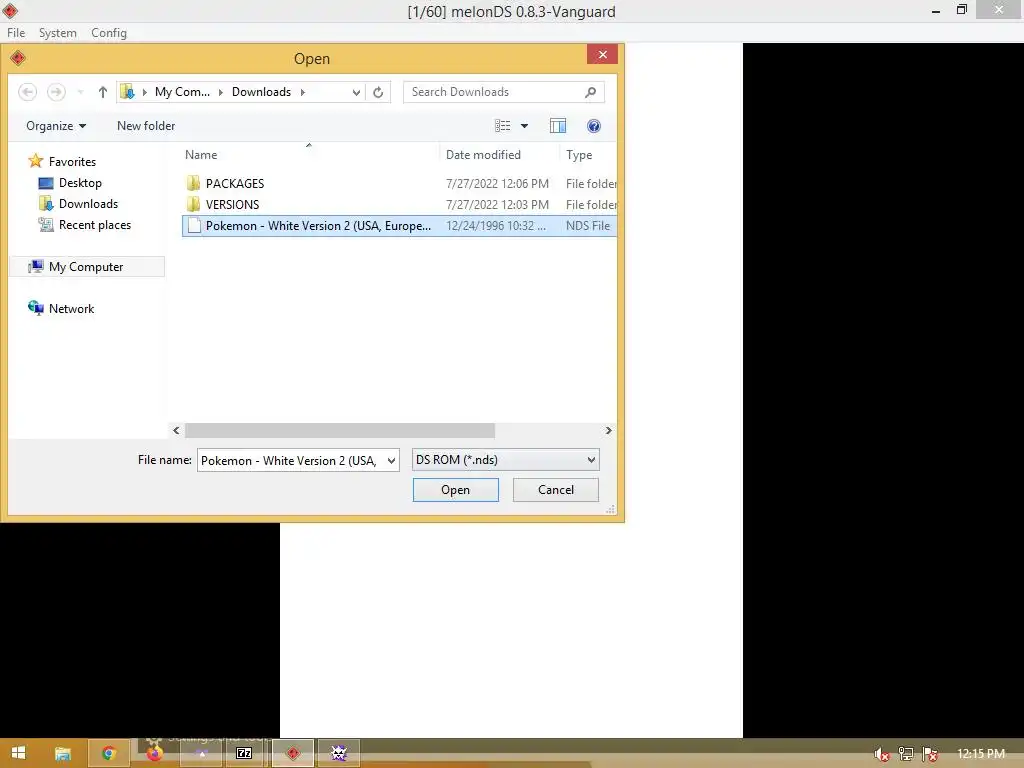The width and height of the screenshot is (1024, 768).
Task: Switch to melonDS on the taskbar
Action: pyautogui.click(x=293, y=754)
